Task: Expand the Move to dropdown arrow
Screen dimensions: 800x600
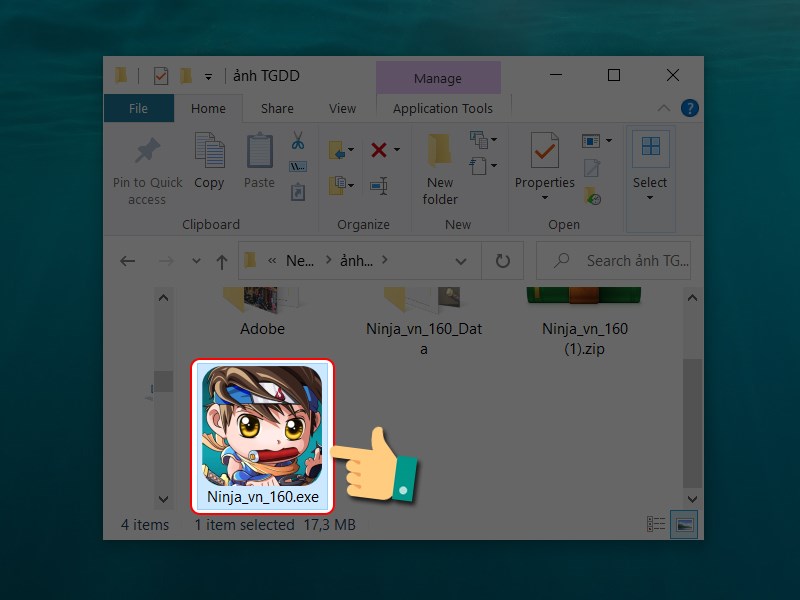Action: click(351, 149)
